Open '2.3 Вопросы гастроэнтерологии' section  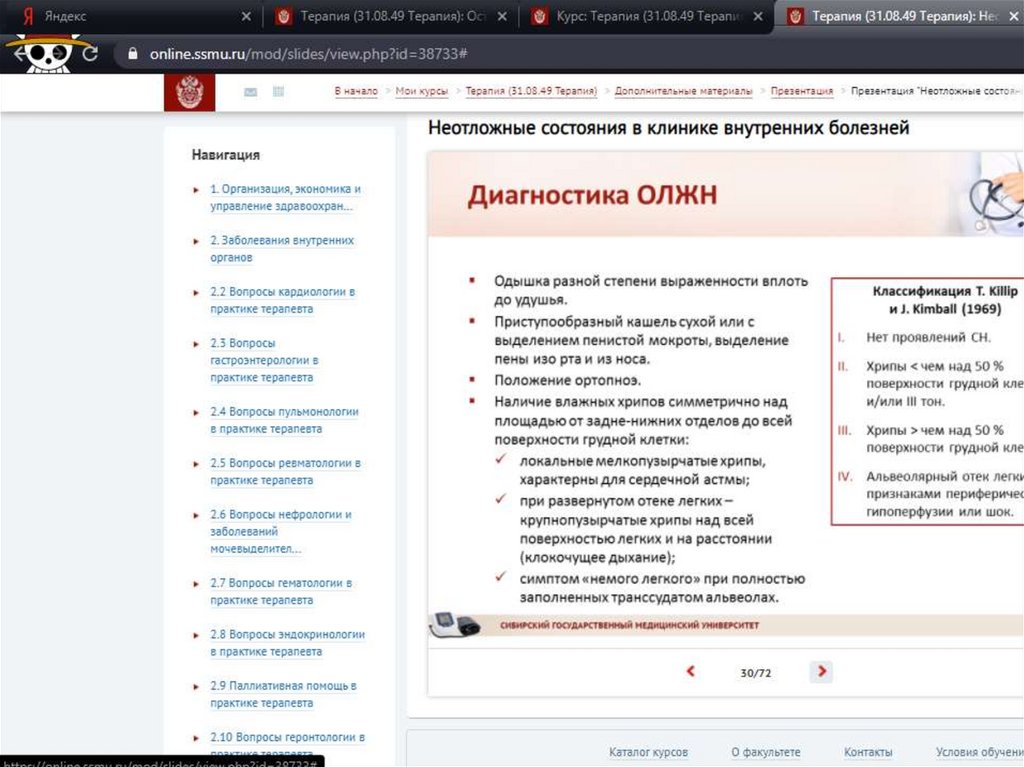(x=264, y=360)
